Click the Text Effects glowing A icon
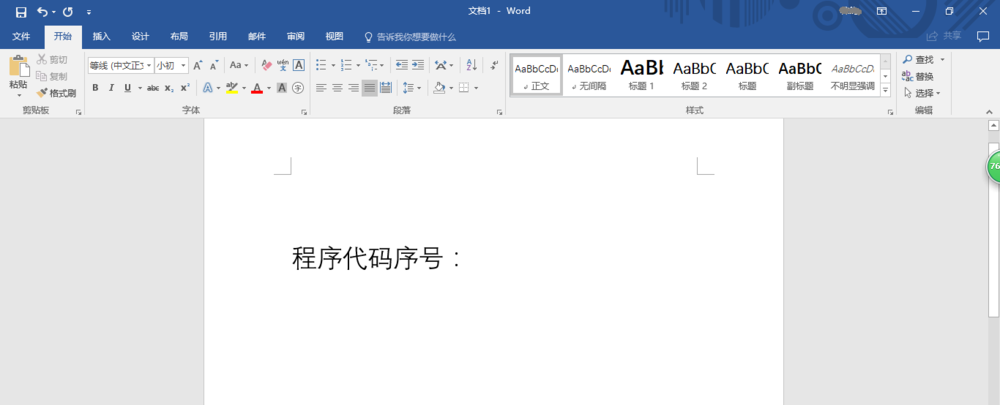The width and height of the screenshot is (1000, 405). click(207, 88)
